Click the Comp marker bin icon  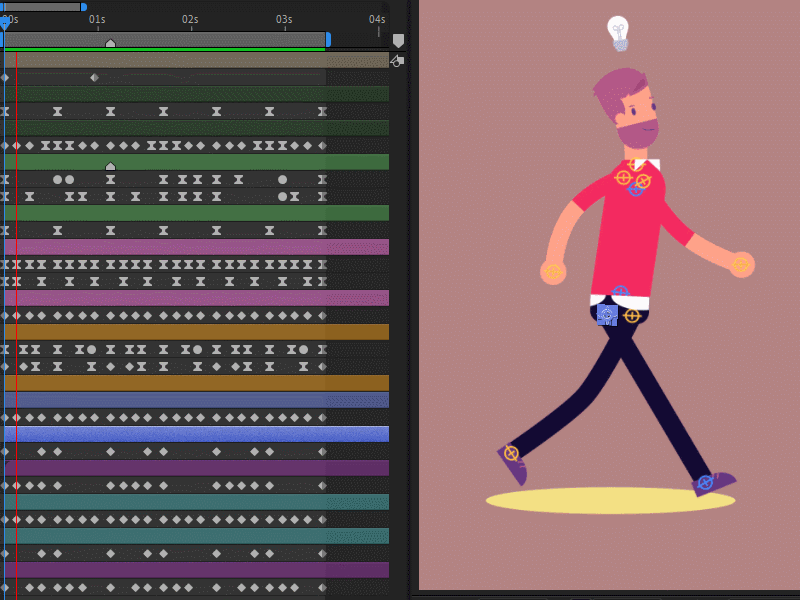click(398, 41)
